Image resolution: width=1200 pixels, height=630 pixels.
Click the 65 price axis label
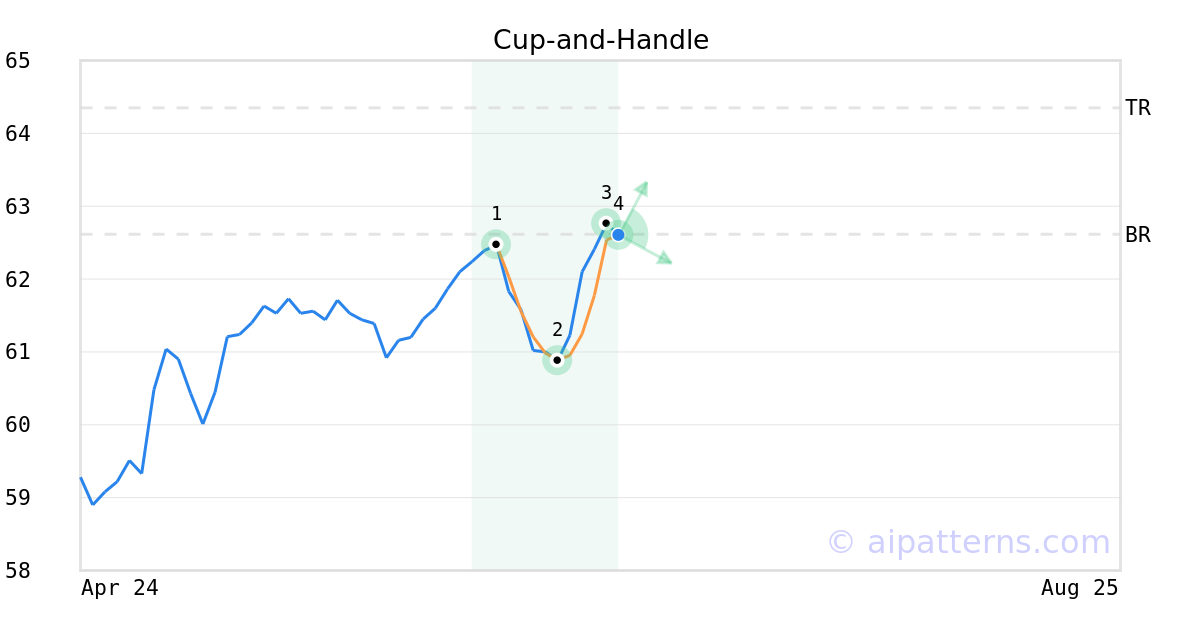[18, 61]
